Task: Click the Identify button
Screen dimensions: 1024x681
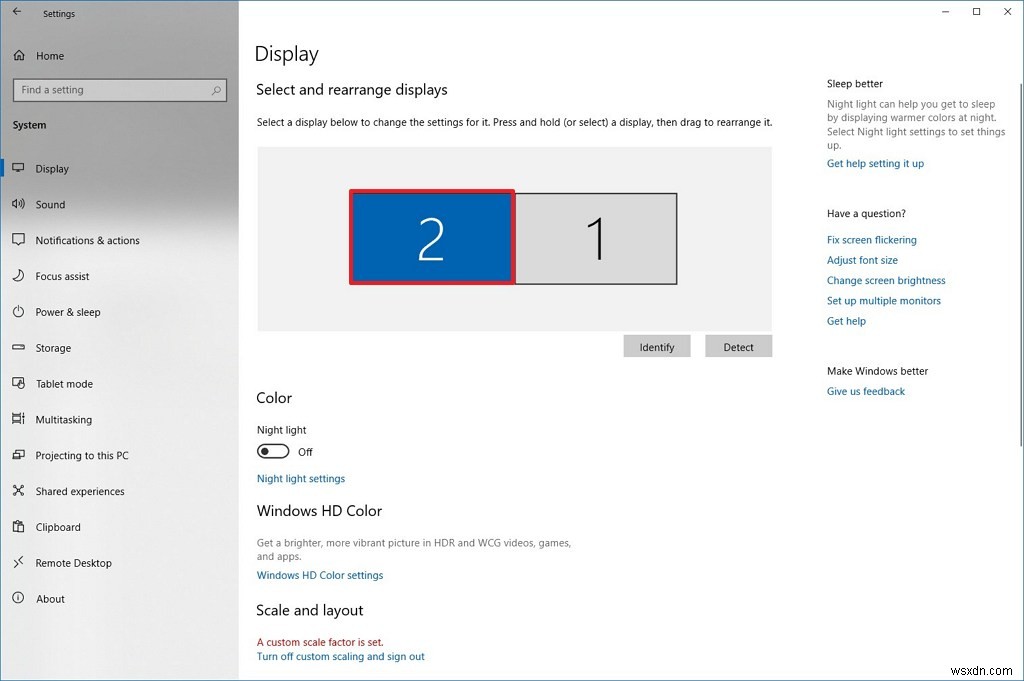Action: click(656, 347)
